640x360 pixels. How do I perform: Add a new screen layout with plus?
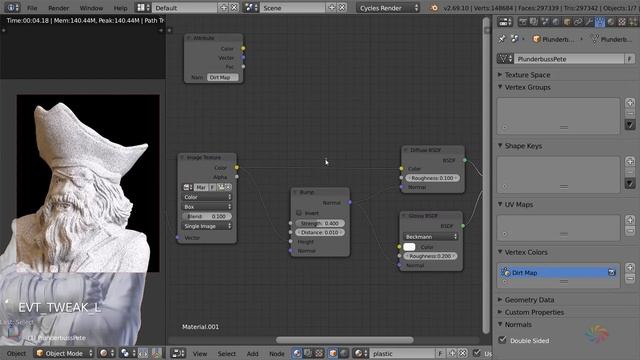(224, 7)
